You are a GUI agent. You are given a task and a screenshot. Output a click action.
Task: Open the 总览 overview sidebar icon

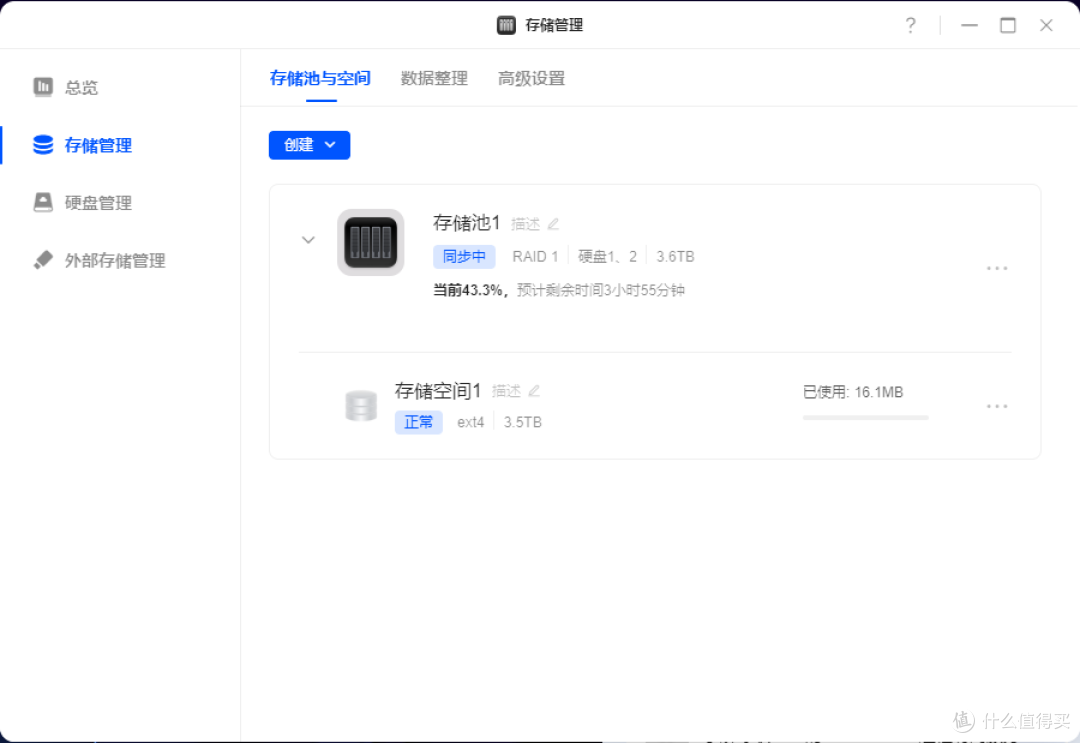(x=43, y=87)
